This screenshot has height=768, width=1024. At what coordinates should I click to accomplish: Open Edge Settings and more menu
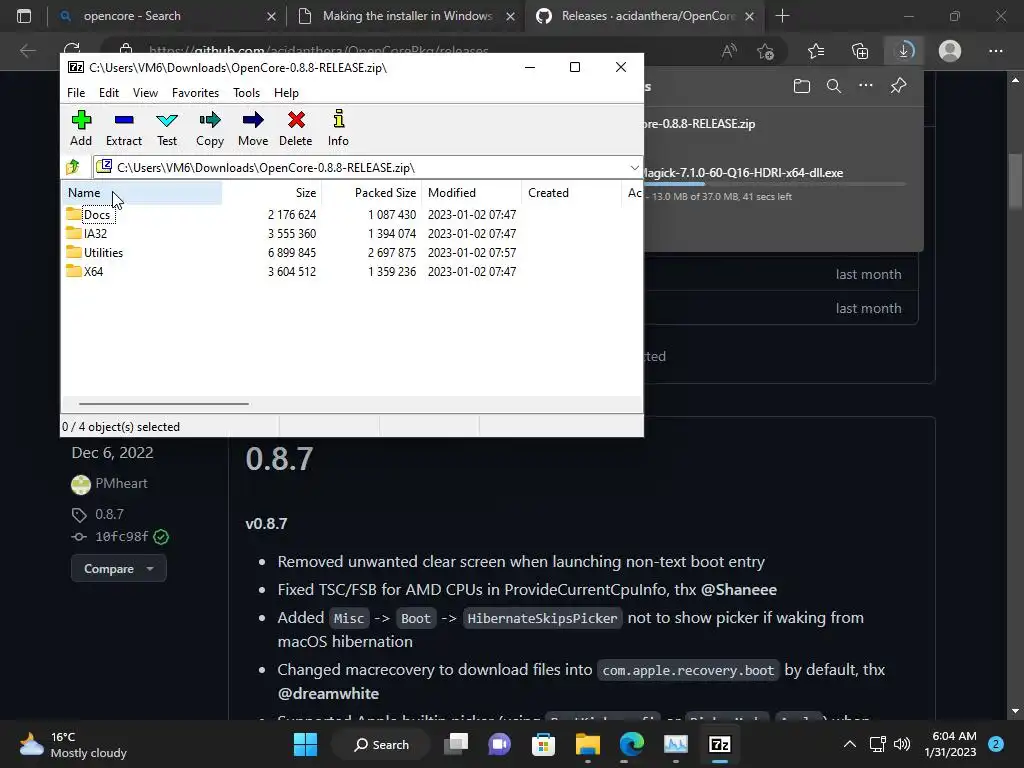995,50
